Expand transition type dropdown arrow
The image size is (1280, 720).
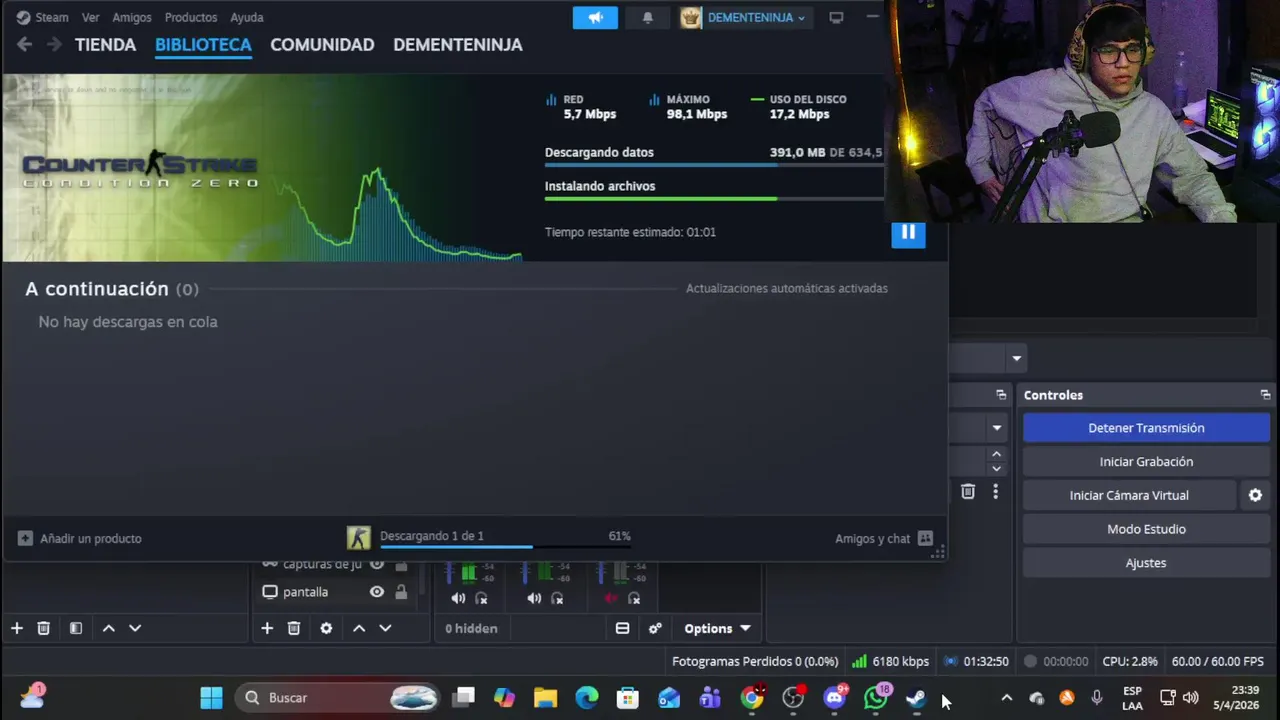[x=997, y=428]
